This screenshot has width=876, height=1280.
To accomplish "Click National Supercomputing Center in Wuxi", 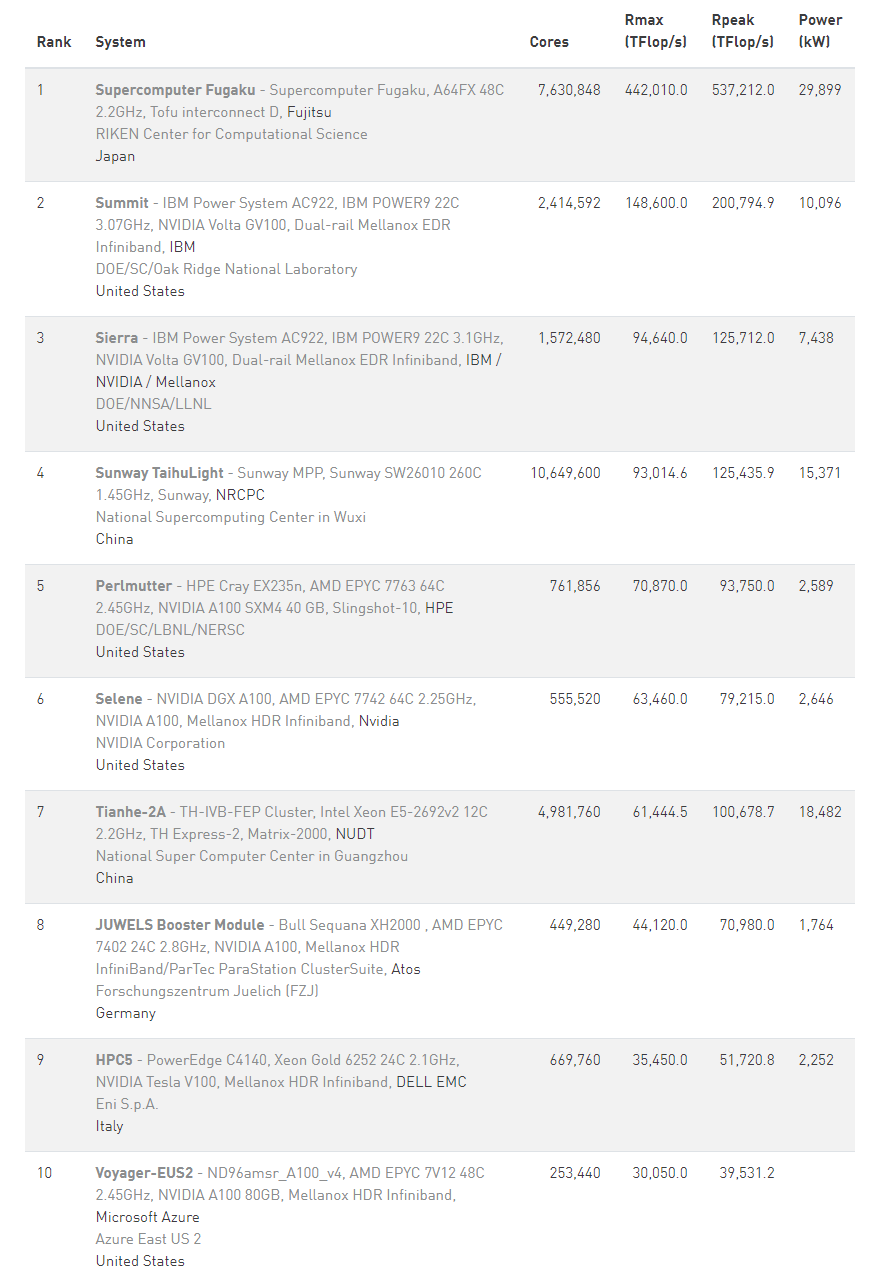I will coord(231,517).
